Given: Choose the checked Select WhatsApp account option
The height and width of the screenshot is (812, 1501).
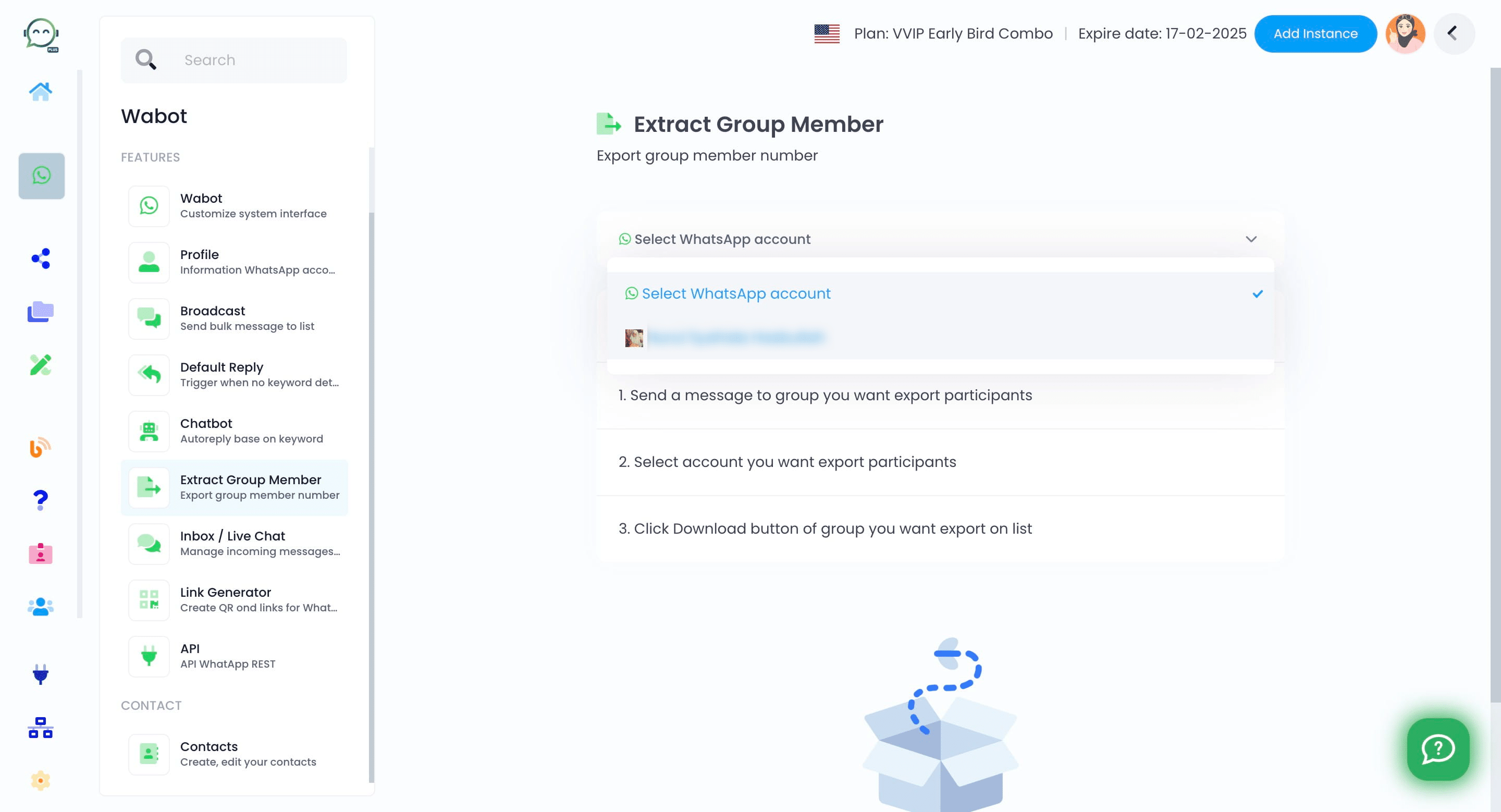Looking at the screenshot, I should click(940, 293).
